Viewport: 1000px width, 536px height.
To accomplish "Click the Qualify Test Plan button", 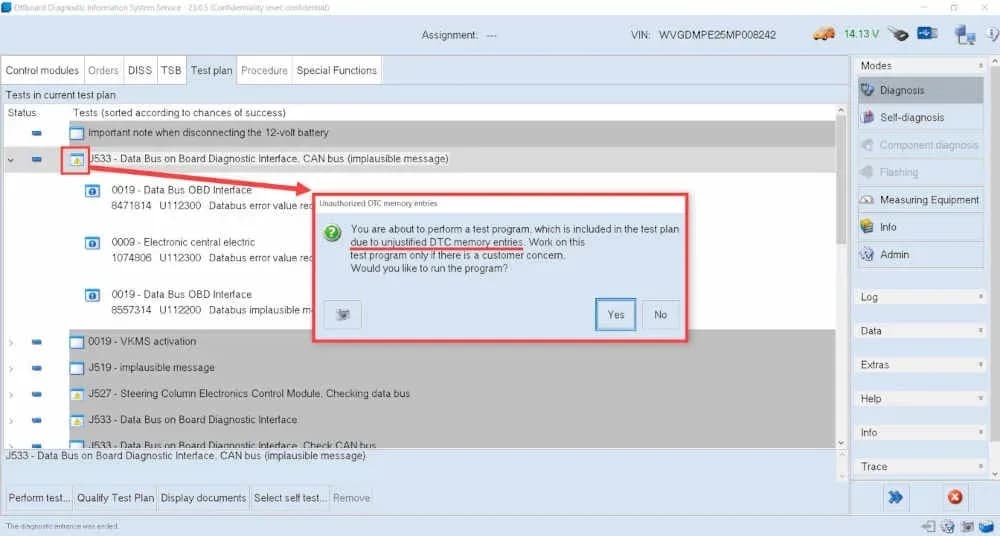I will (x=115, y=498).
